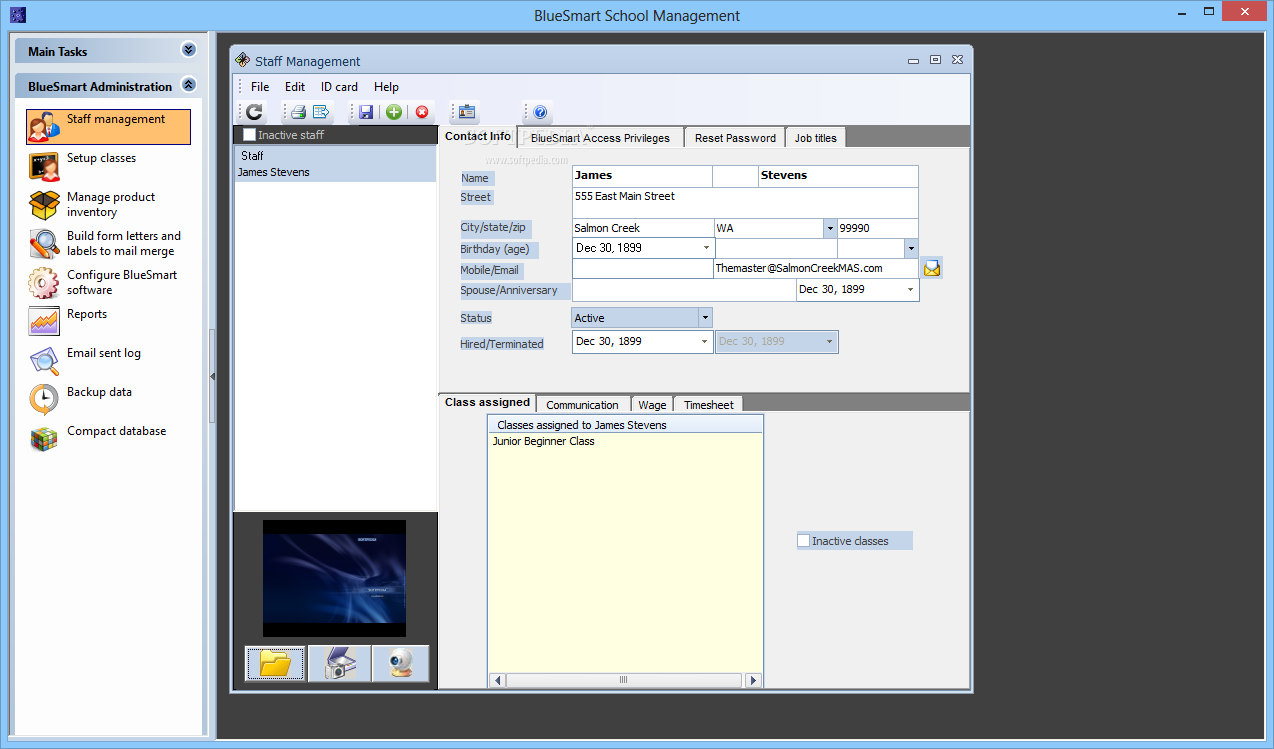Click the export list toolbar icon
The height and width of the screenshot is (749, 1274).
click(321, 112)
